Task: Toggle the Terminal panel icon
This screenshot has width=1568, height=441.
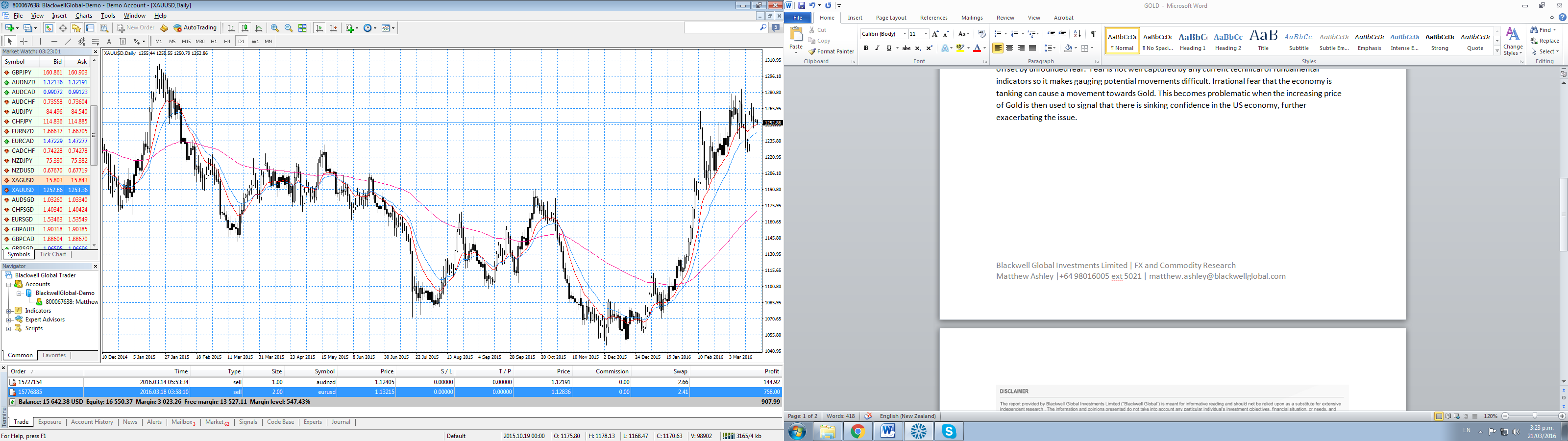Action: pos(90,28)
